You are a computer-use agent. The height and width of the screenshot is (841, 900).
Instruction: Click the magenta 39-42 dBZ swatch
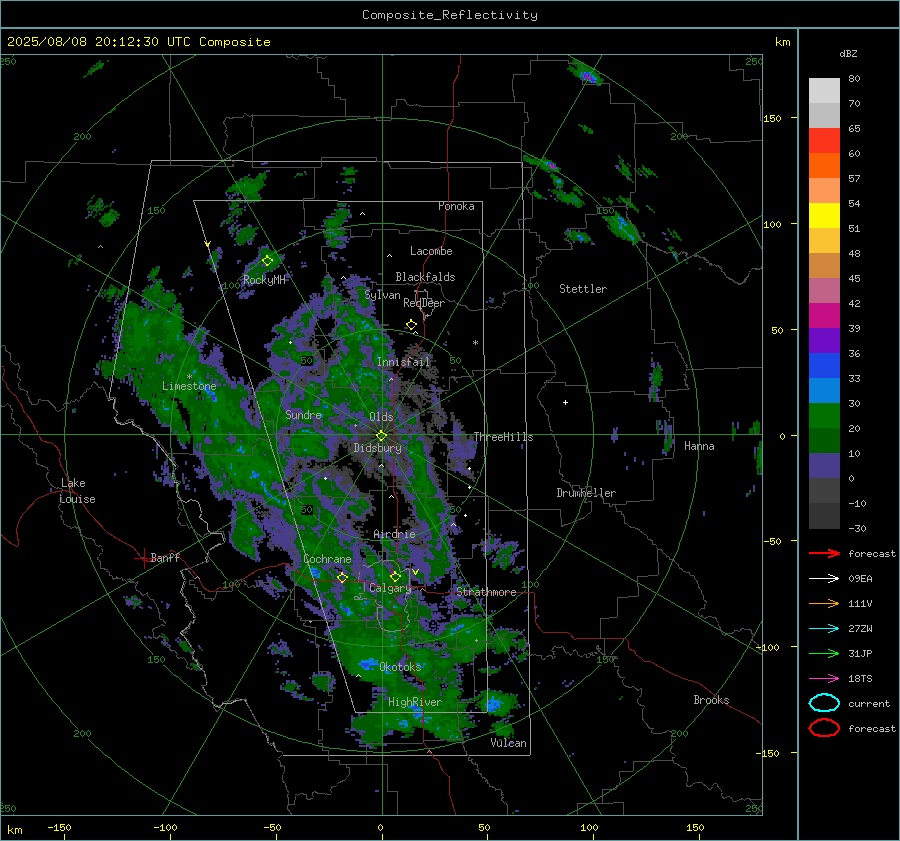point(824,316)
